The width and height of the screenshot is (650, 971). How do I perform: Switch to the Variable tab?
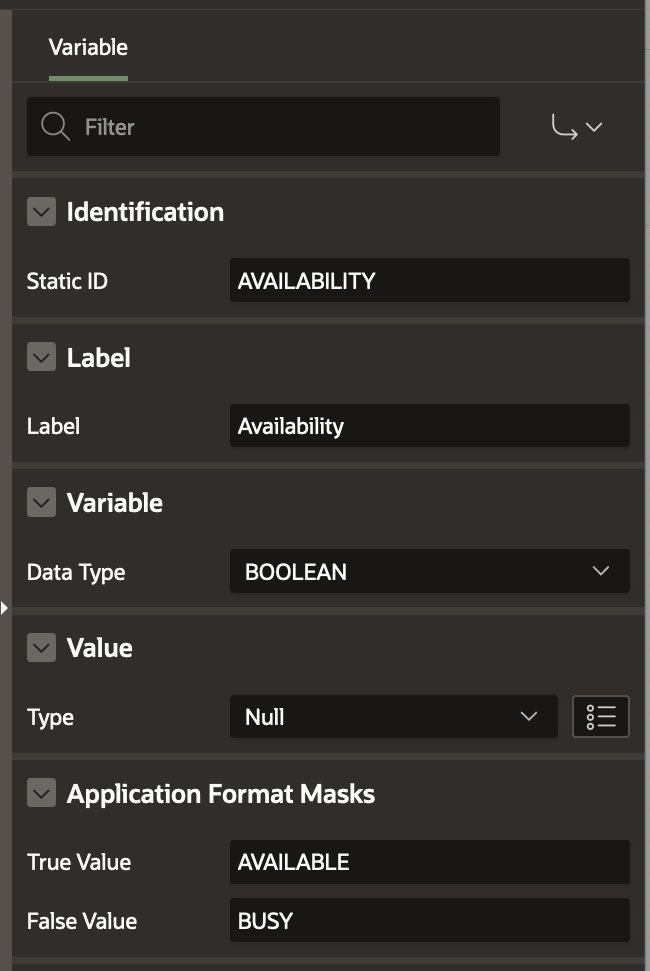coord(88,48)
